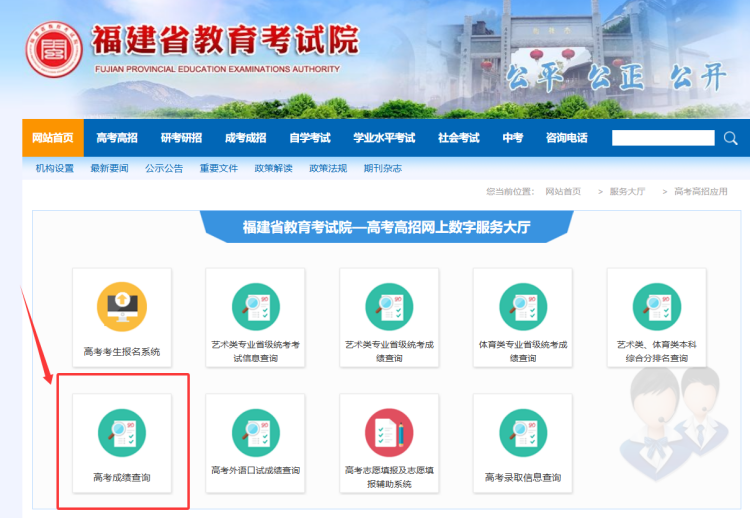750x518 pixels.
Task: Click the 艺术类、体育类本科综合分排名查询 label
Action: tap(656, 351)
